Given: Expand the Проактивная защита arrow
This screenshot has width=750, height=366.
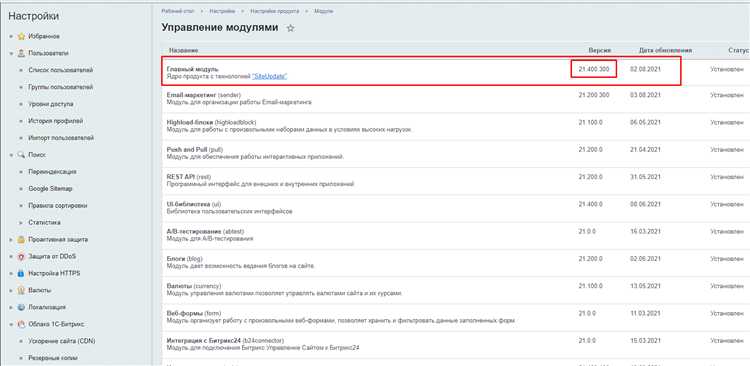Looking at the screenshot, I should click(11, 240).
